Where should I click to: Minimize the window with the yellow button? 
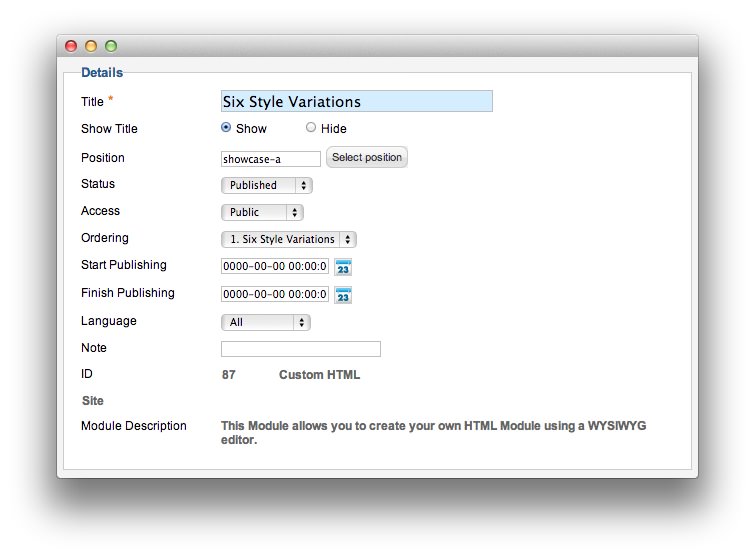(x=91, y=46)
